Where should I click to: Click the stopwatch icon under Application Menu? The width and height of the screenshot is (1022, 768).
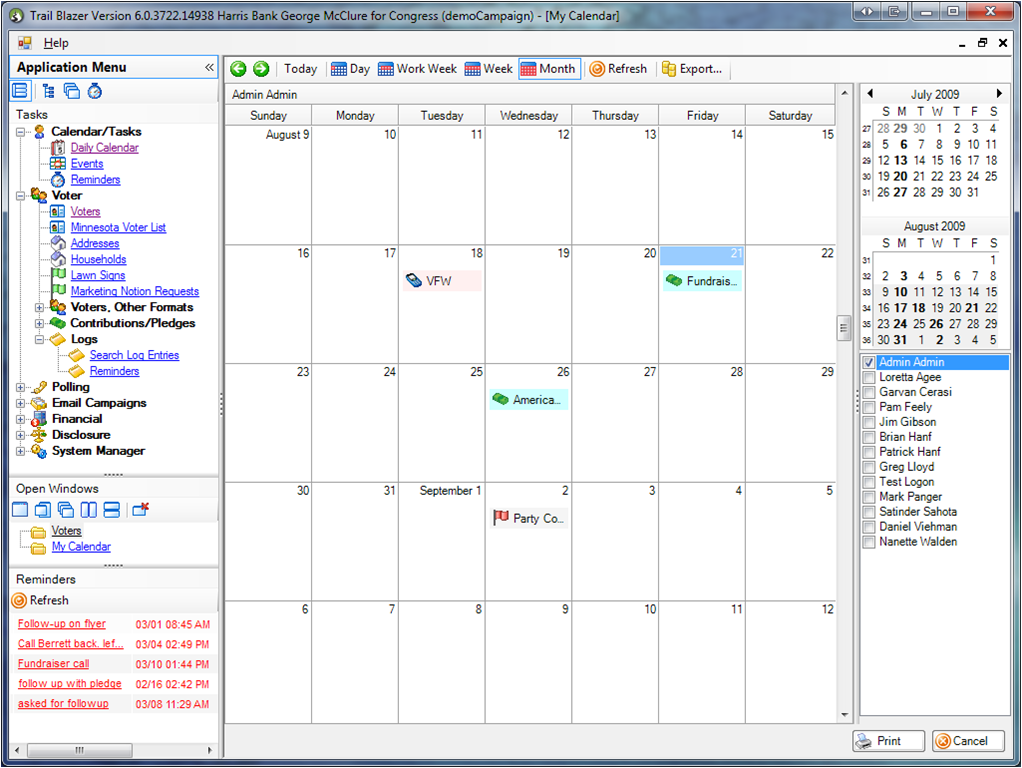95,91
